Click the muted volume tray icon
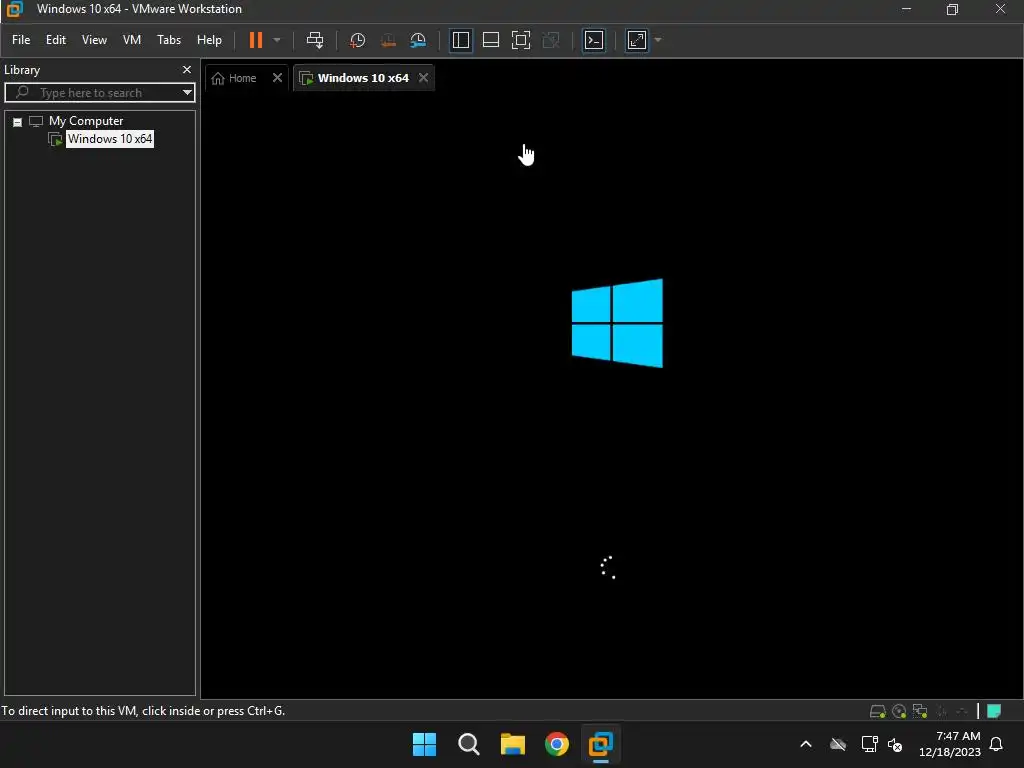This screenshot has height=768, width=1024. [895, 744]
